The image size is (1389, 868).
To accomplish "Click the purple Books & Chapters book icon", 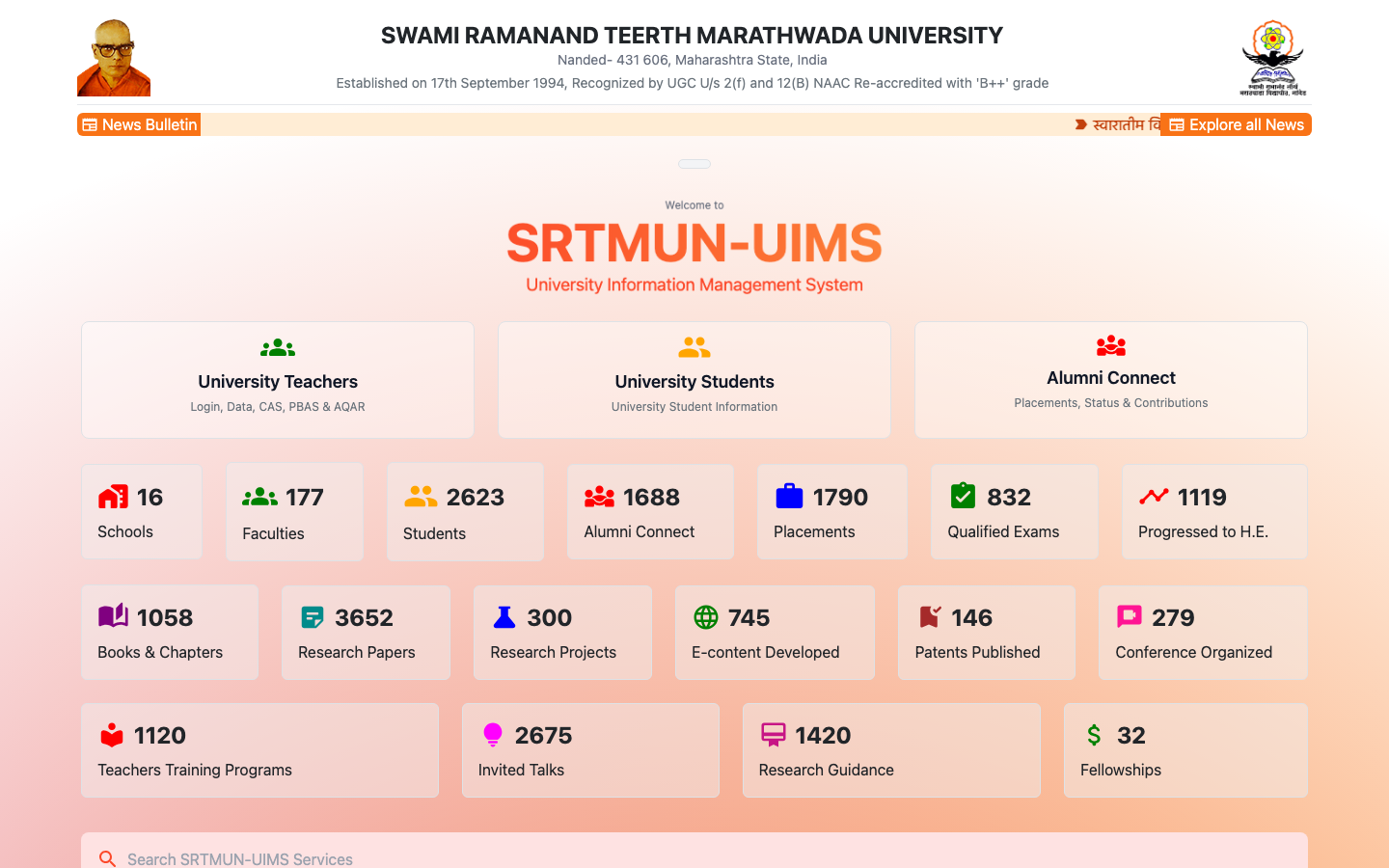I will (113, 615).
